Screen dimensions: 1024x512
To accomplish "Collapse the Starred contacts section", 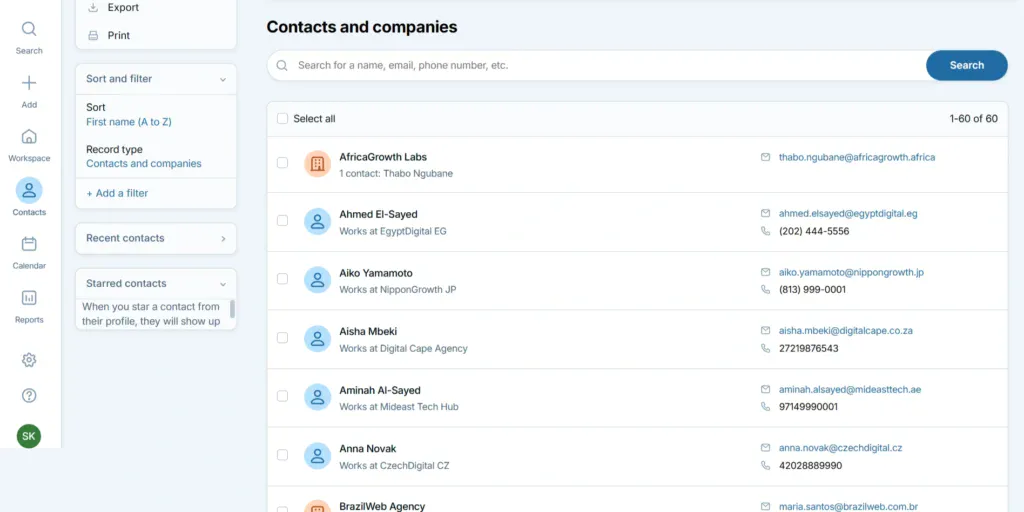I will tap(223, 284).
